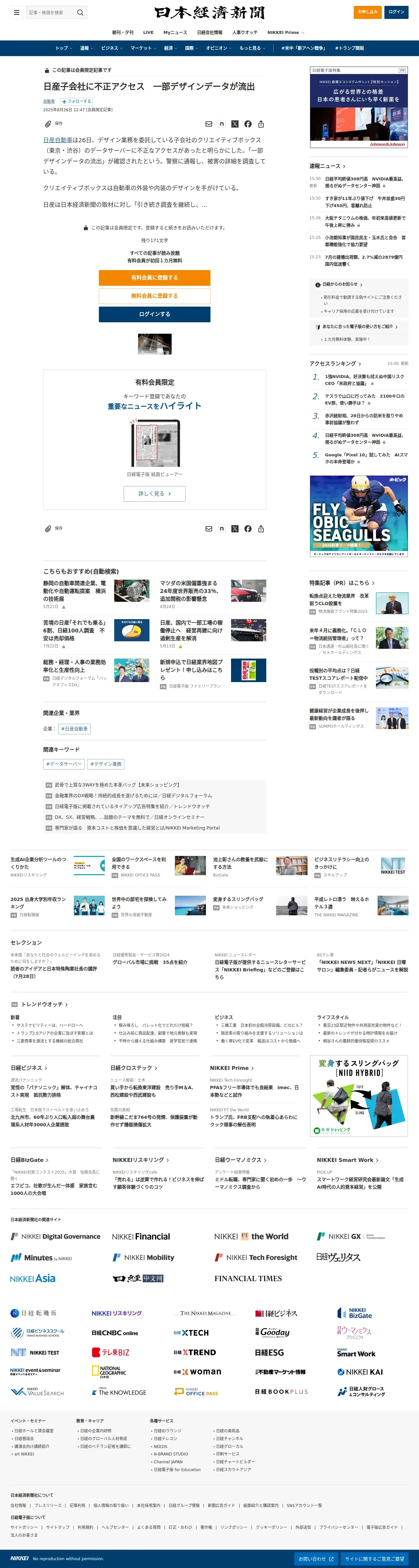Click お問い合わせ footer button
The image size is (419, 1568).
point(316,1559)
